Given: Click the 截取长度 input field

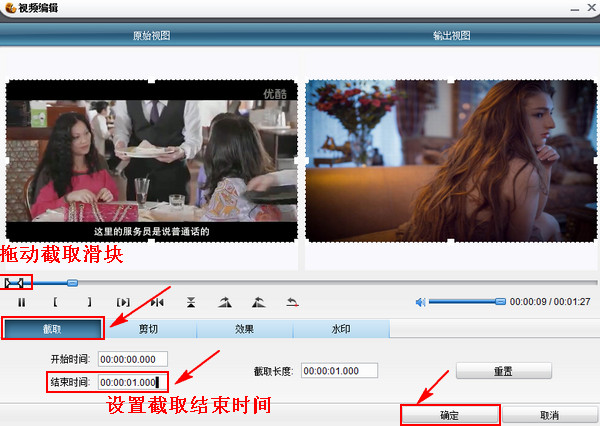Looking at the screenshot, I should (x=339, y=371).
